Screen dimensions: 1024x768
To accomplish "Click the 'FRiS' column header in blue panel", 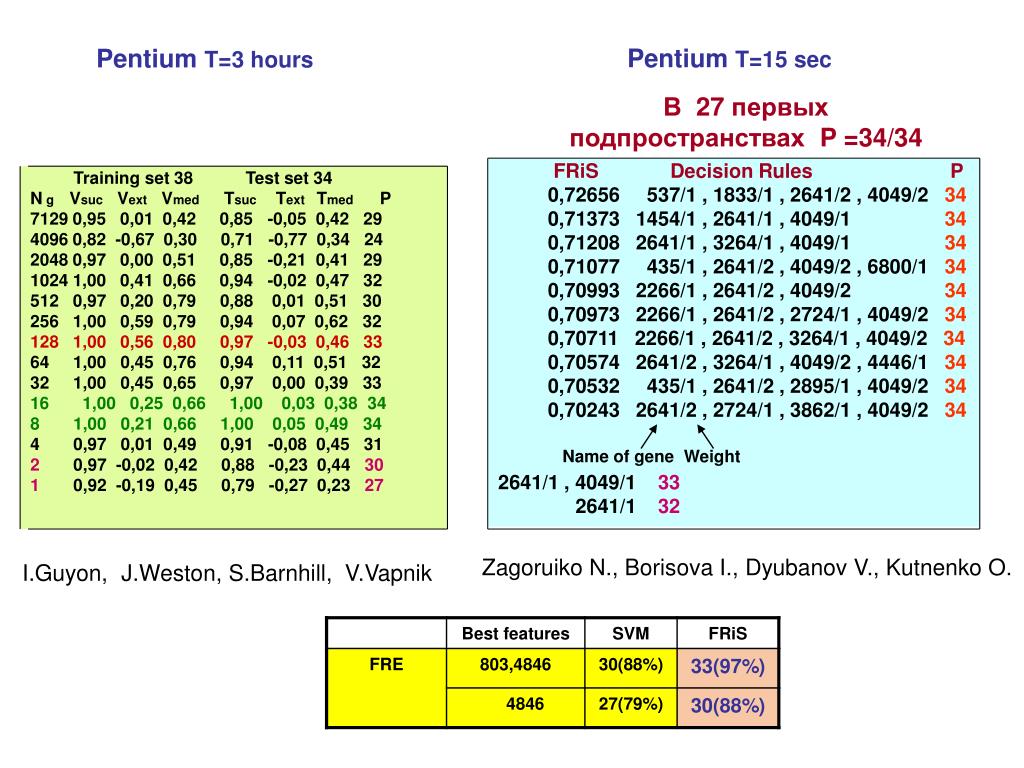I will click(575, 171).
